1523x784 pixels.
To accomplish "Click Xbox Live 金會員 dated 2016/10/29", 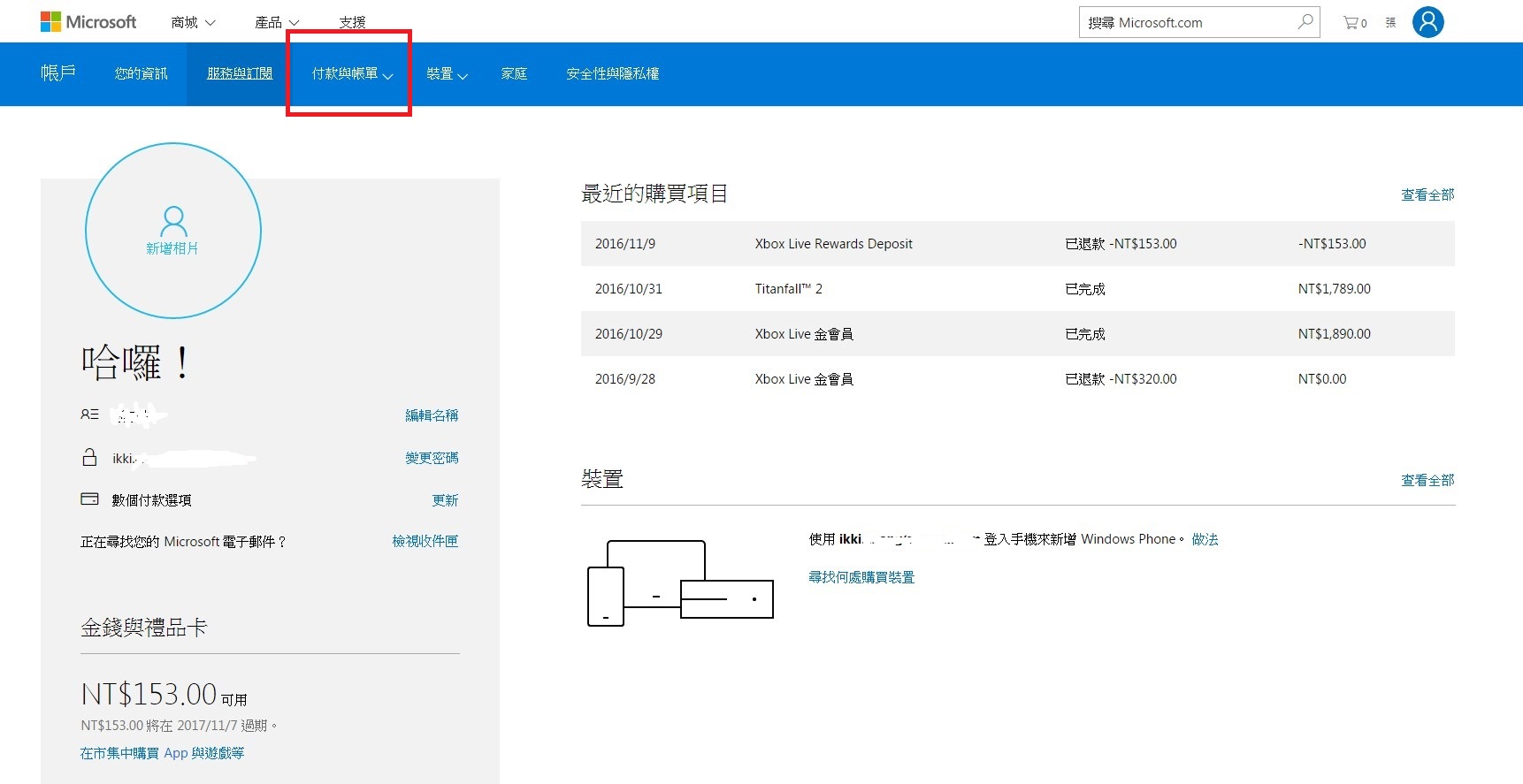I will 804,334.
